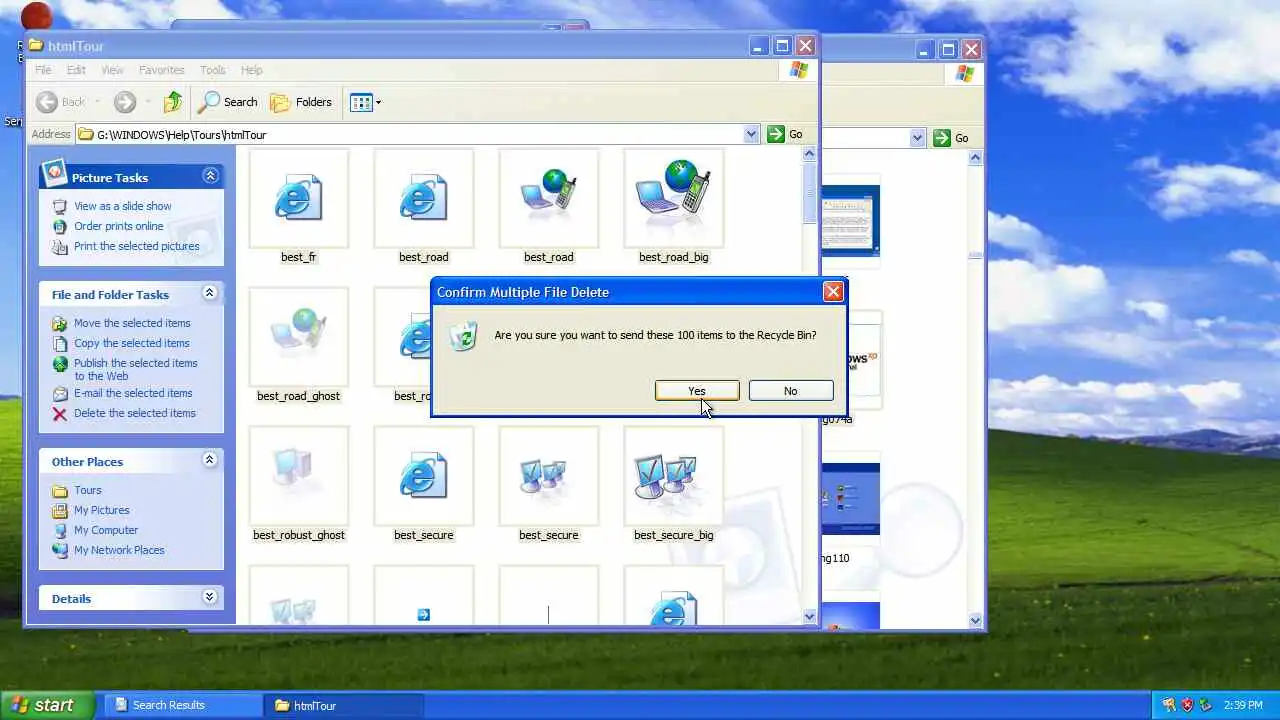Open the Search toolbar button
1280x720 pixels.
point(228,102)
